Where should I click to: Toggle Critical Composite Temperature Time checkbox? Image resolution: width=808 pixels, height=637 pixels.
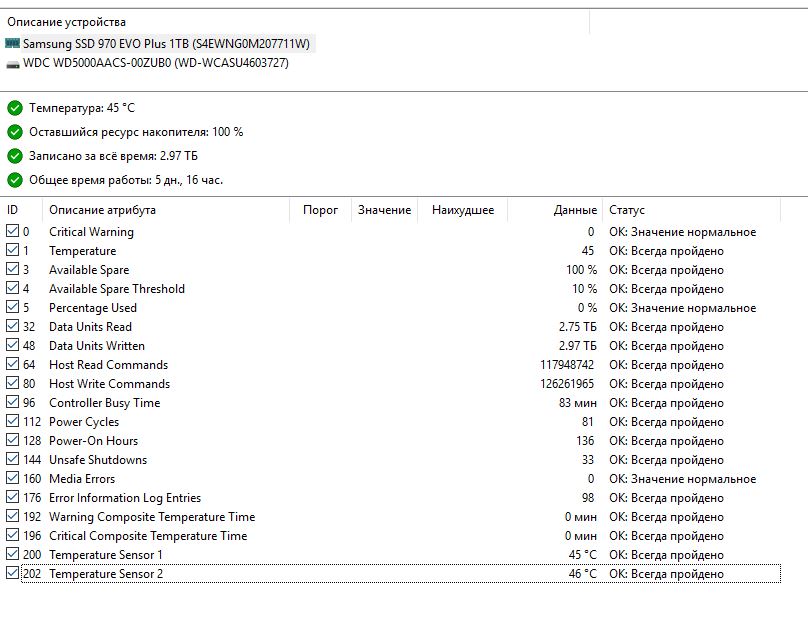pos(12,535)
